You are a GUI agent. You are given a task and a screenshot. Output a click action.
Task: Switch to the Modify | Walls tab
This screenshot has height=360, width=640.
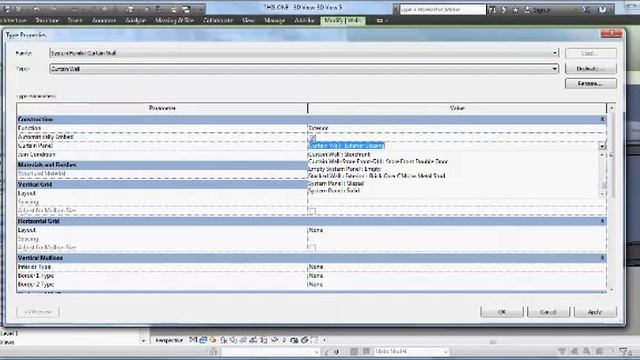tap(343, 20)
